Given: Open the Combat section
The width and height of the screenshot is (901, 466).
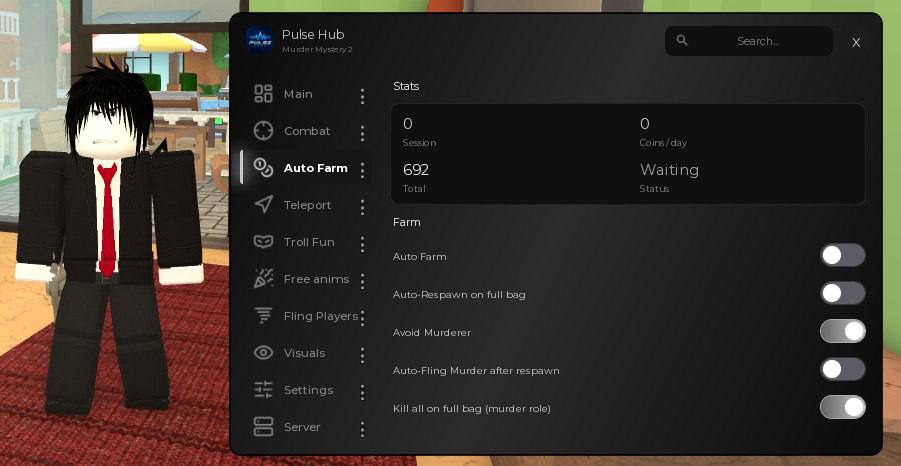Looking at the screenshot, I should click(307, 131).
